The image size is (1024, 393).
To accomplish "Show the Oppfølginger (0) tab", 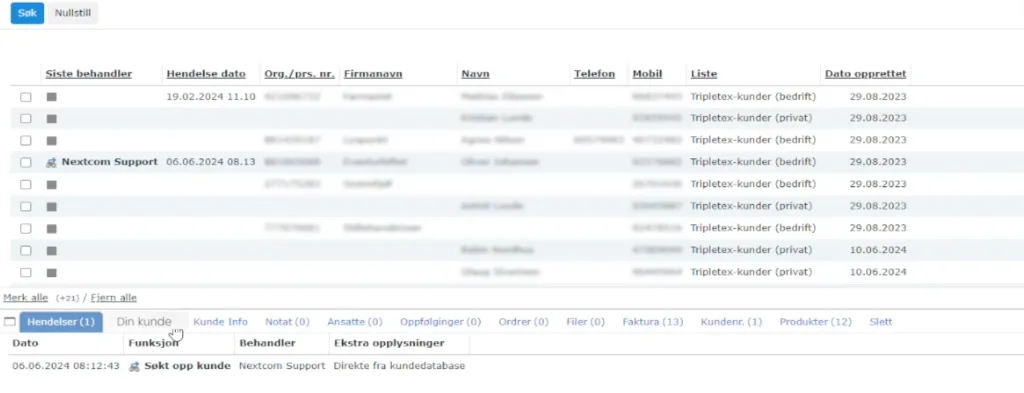I will (441, 322).
